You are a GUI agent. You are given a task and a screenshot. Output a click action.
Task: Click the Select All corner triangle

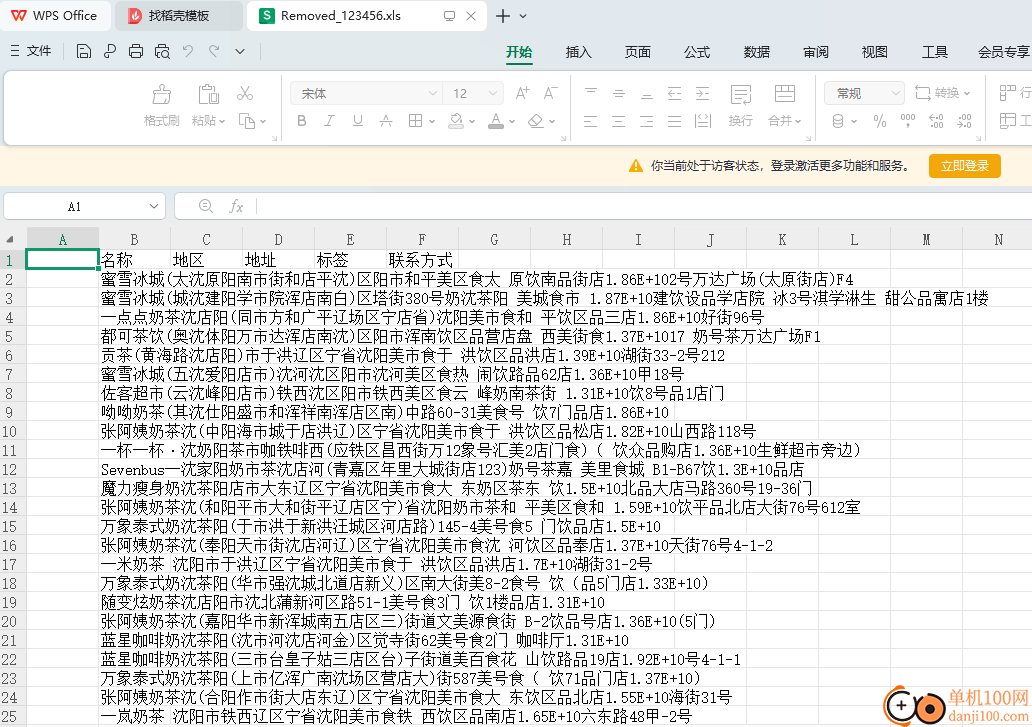(x=10, y=239)
